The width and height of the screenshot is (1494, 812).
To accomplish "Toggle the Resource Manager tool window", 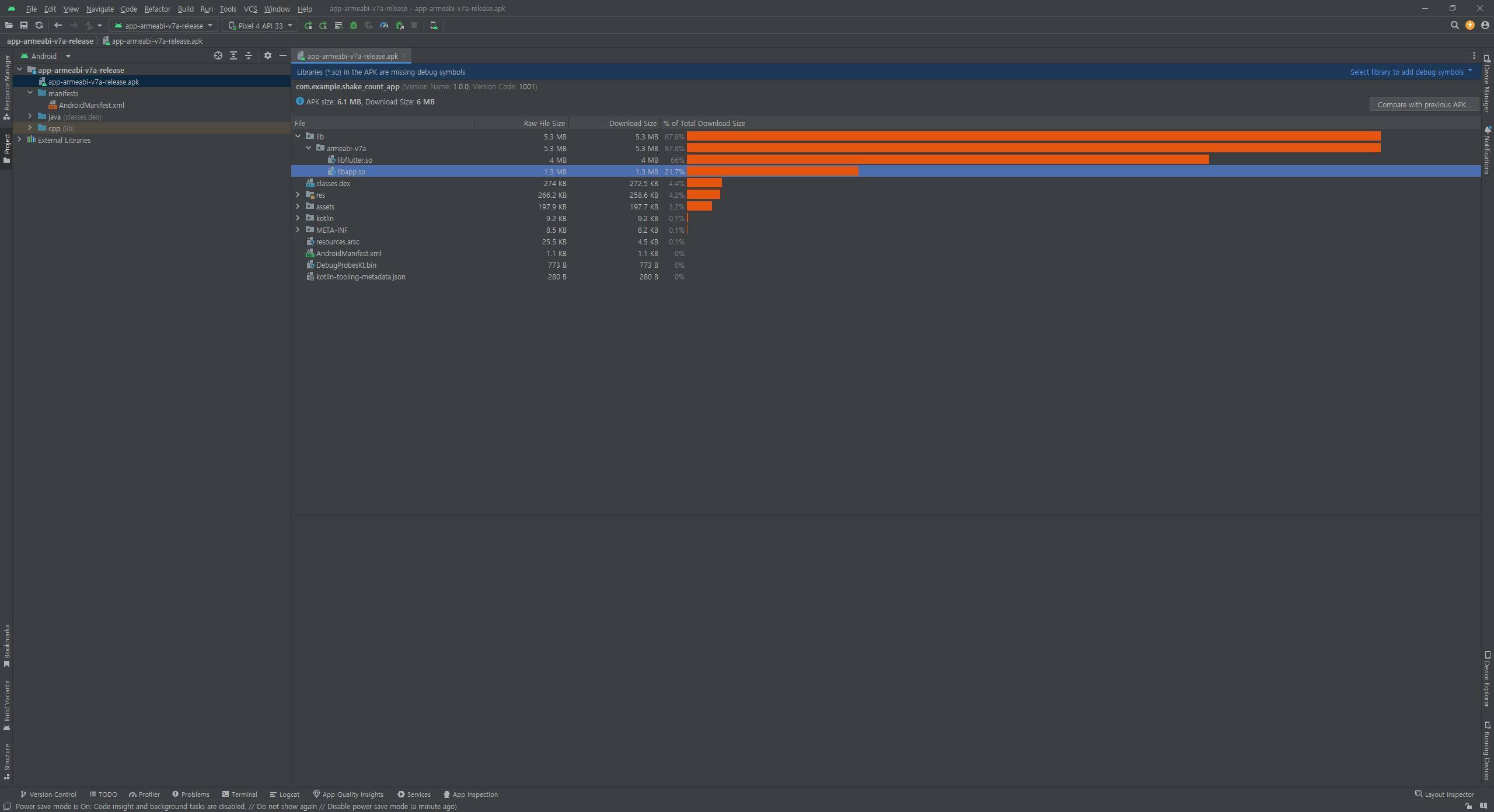I will tap(7, 86).
